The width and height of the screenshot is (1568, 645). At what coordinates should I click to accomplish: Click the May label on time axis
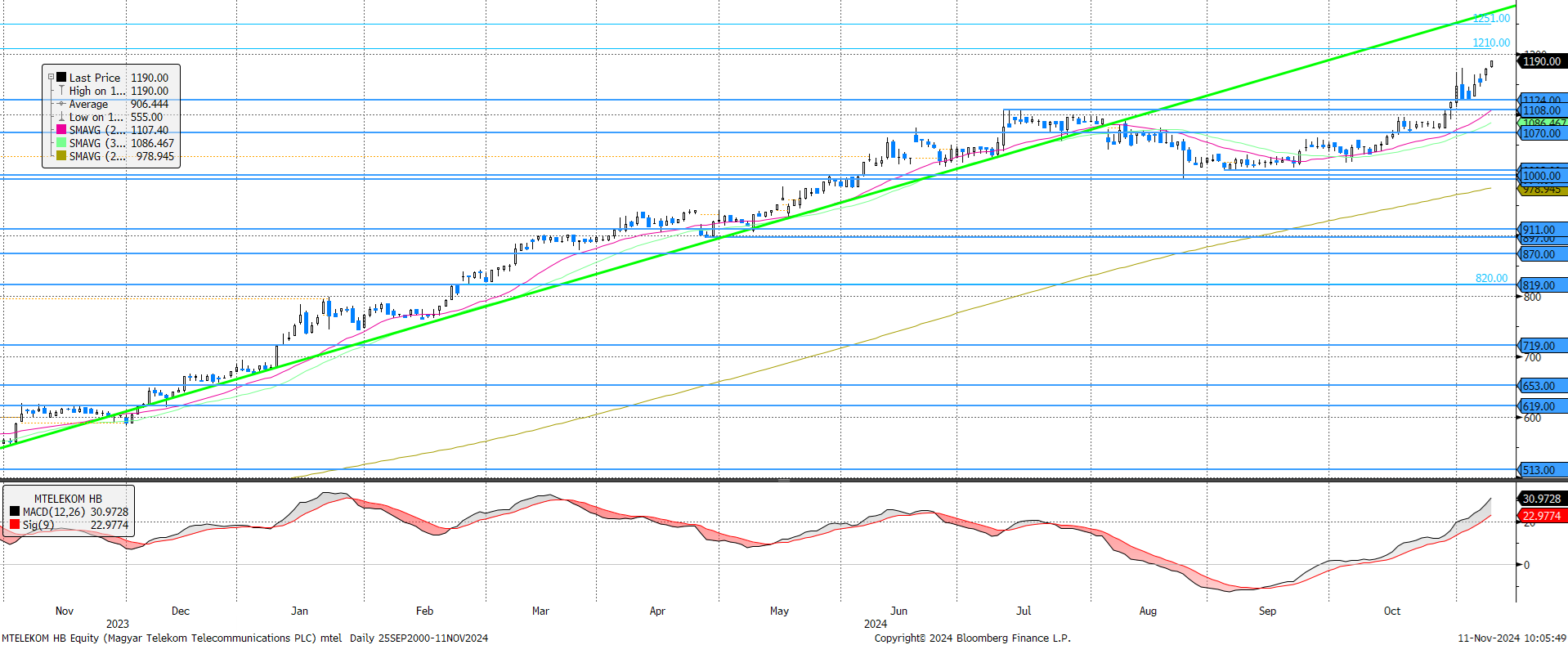click(x=779, y=611)
